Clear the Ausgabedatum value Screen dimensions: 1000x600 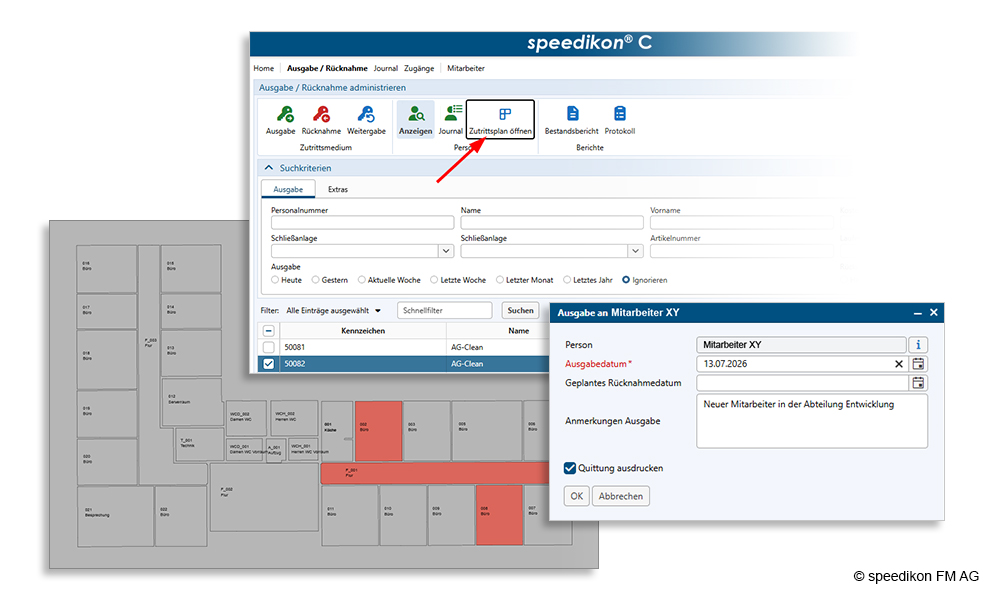(x=899, y=364)
